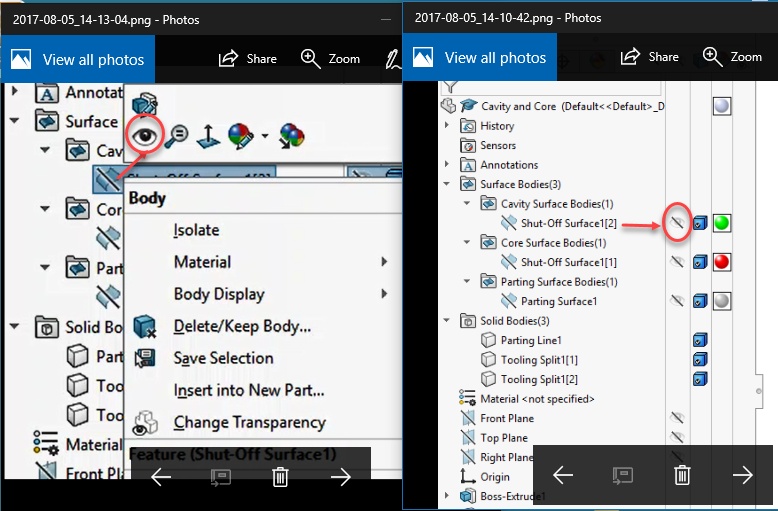Screen dimensions: 778x511
Task: Toggle visibility eye of Shut-Off Surface1[1]
Action: tap(677, 261)
